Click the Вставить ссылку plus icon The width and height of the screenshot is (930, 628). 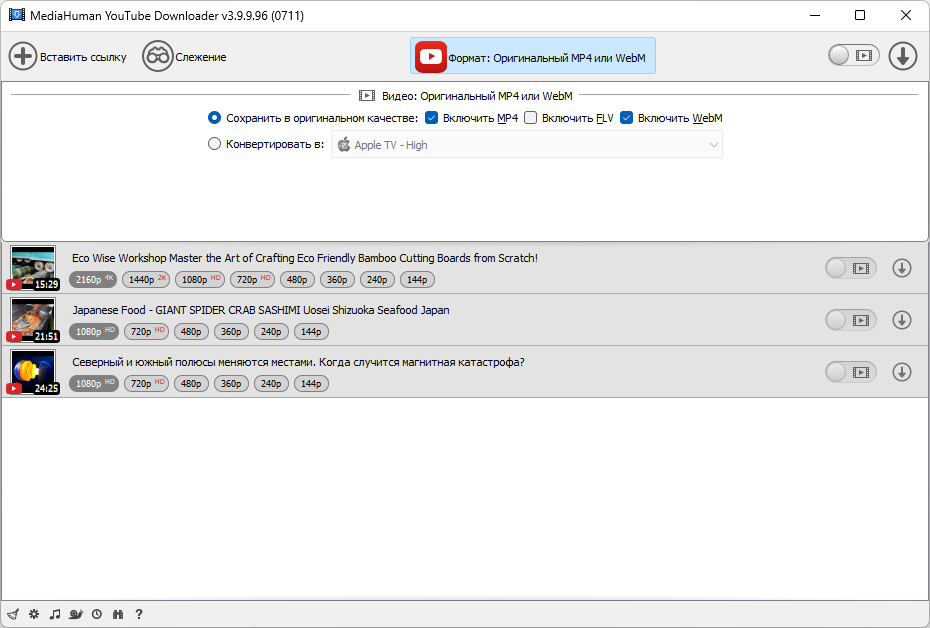tap(23, 57)
